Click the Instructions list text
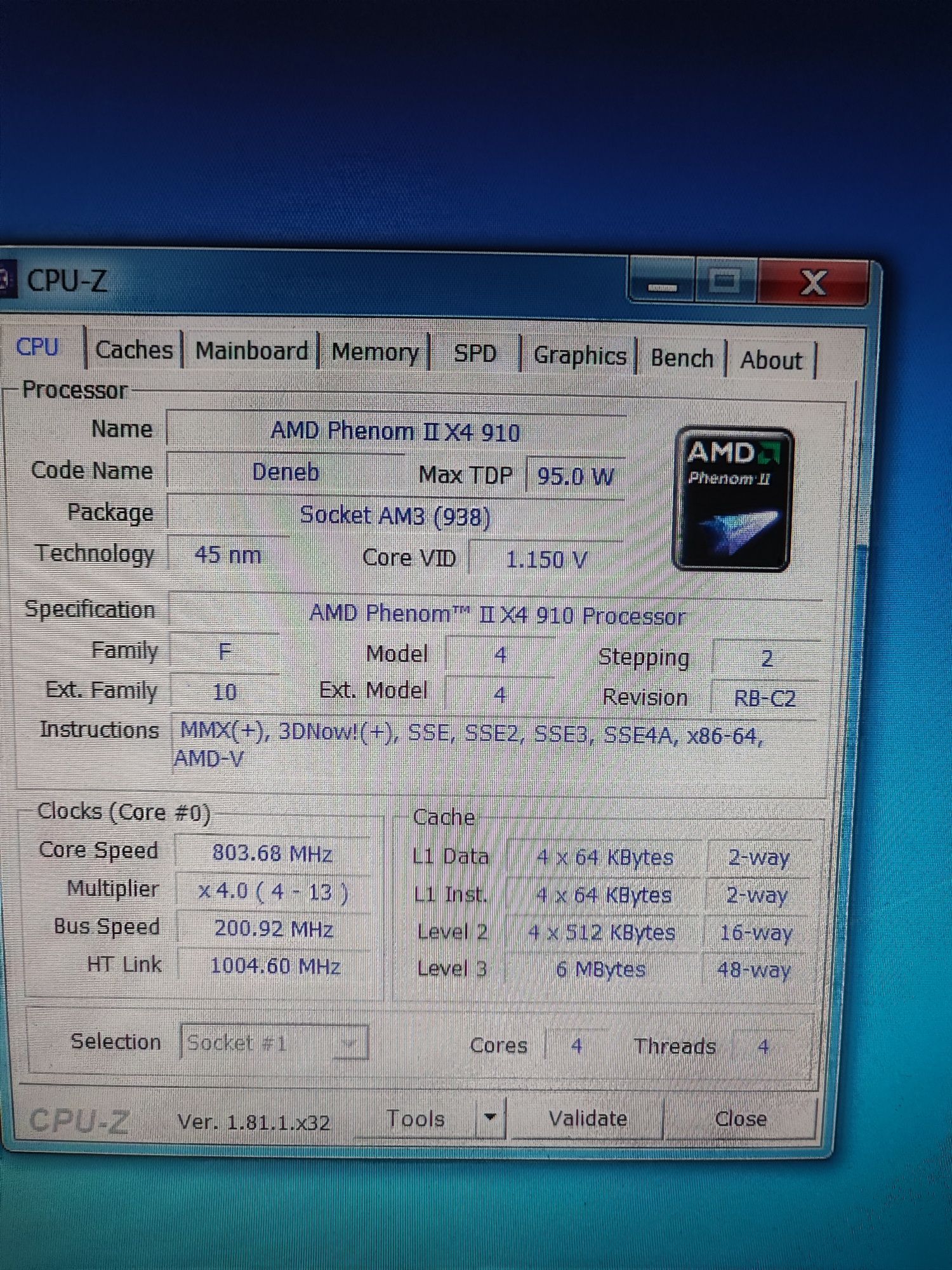 point(470,746)
